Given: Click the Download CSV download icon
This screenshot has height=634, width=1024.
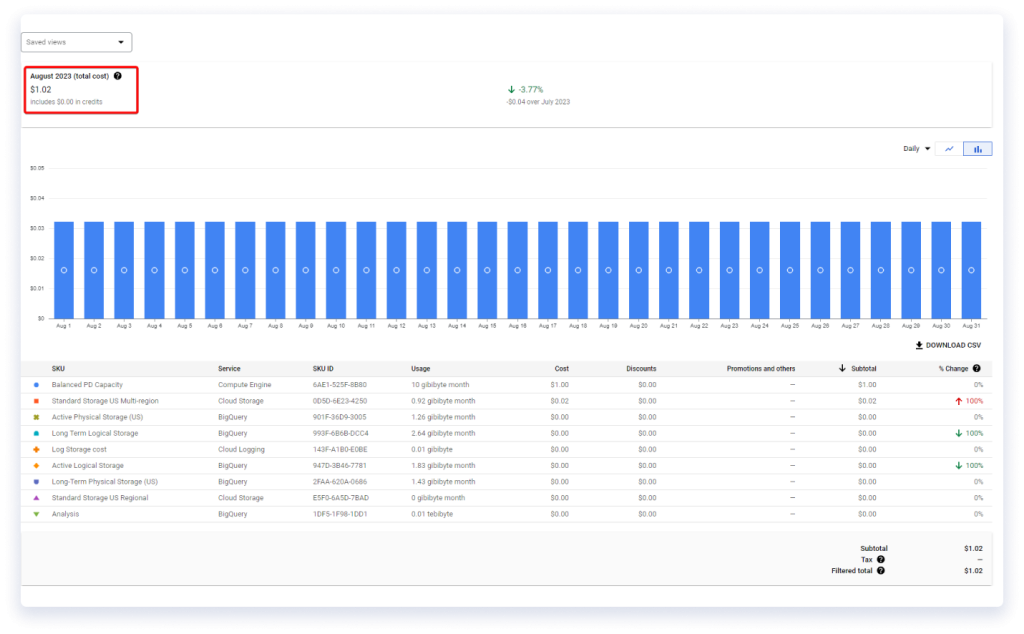Looking at the screenshot, I should point(919,345).
